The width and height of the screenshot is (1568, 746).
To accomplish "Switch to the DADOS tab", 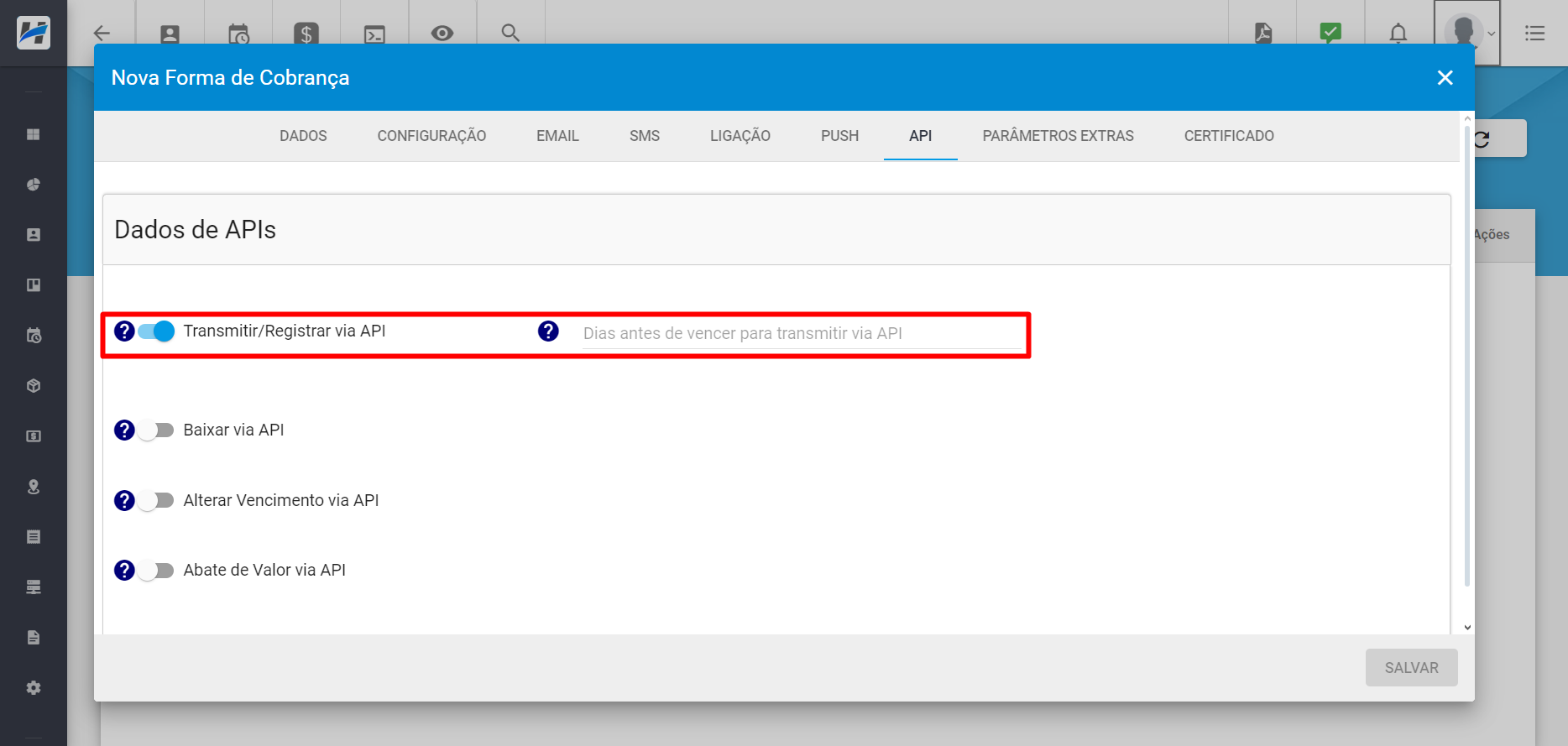I will pyautogui.click(x=303, y=136).
